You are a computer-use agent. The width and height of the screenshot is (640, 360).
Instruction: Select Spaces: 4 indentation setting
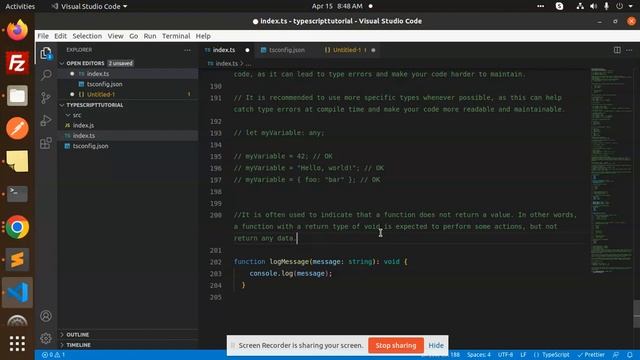coord(478,355)
